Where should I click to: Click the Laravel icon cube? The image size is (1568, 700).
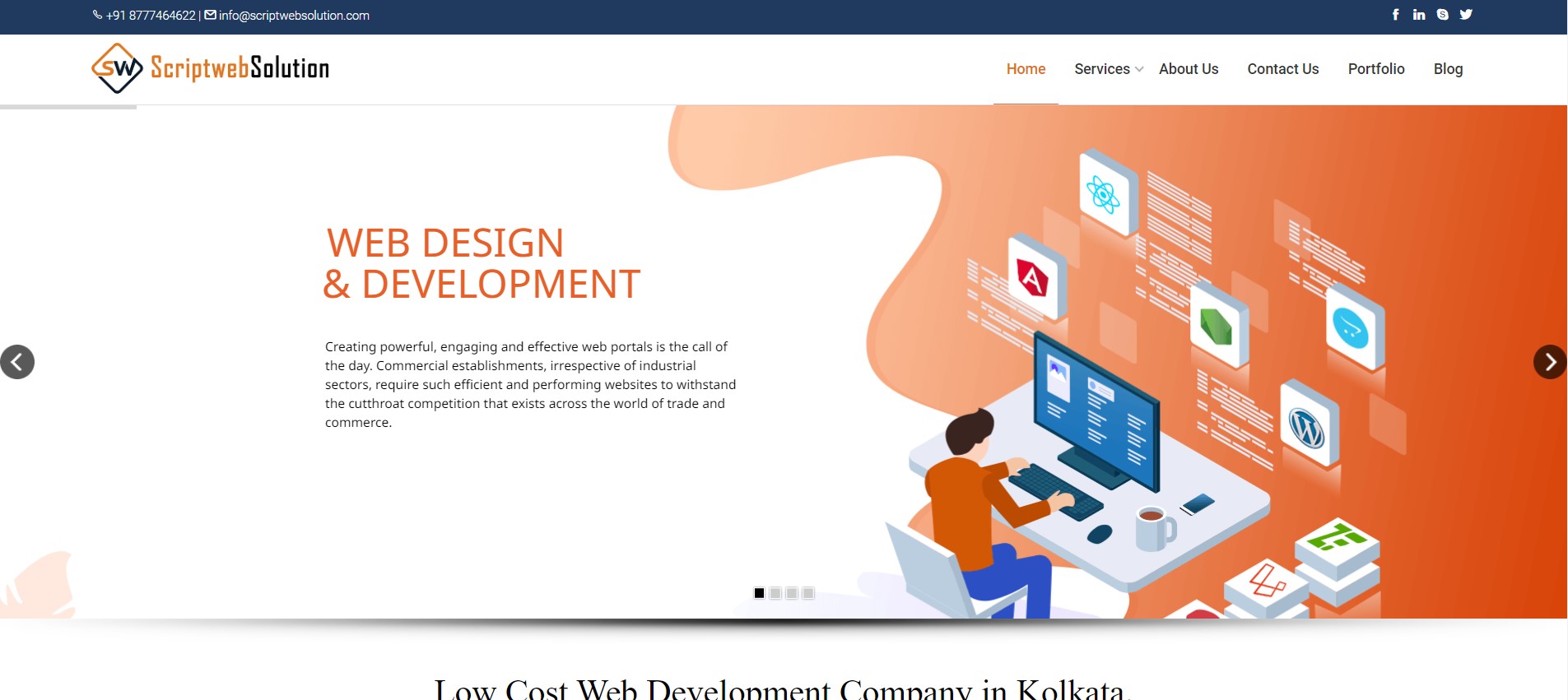pyautogui.click(x=1267, y=588)
